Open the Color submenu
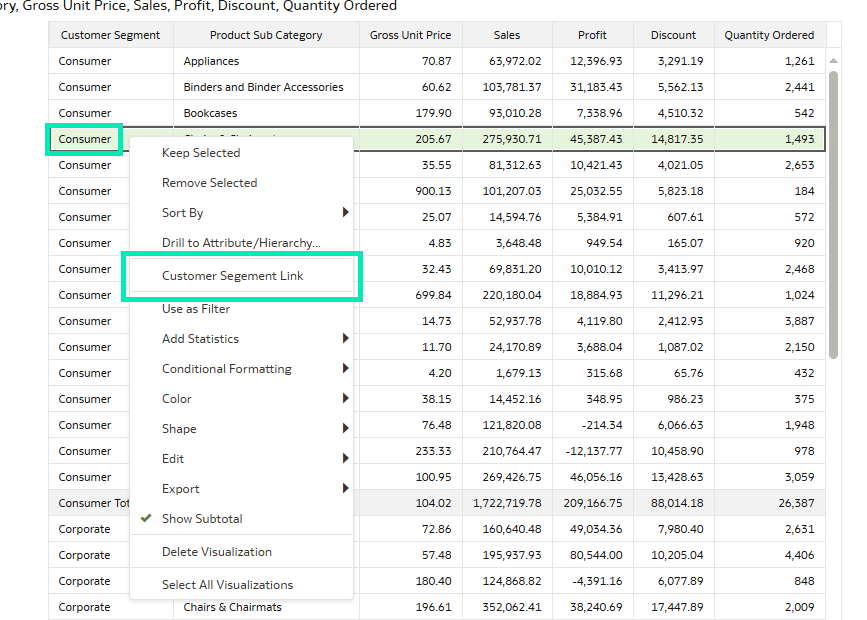Viewport: 867px width, 620px height. 241,399
